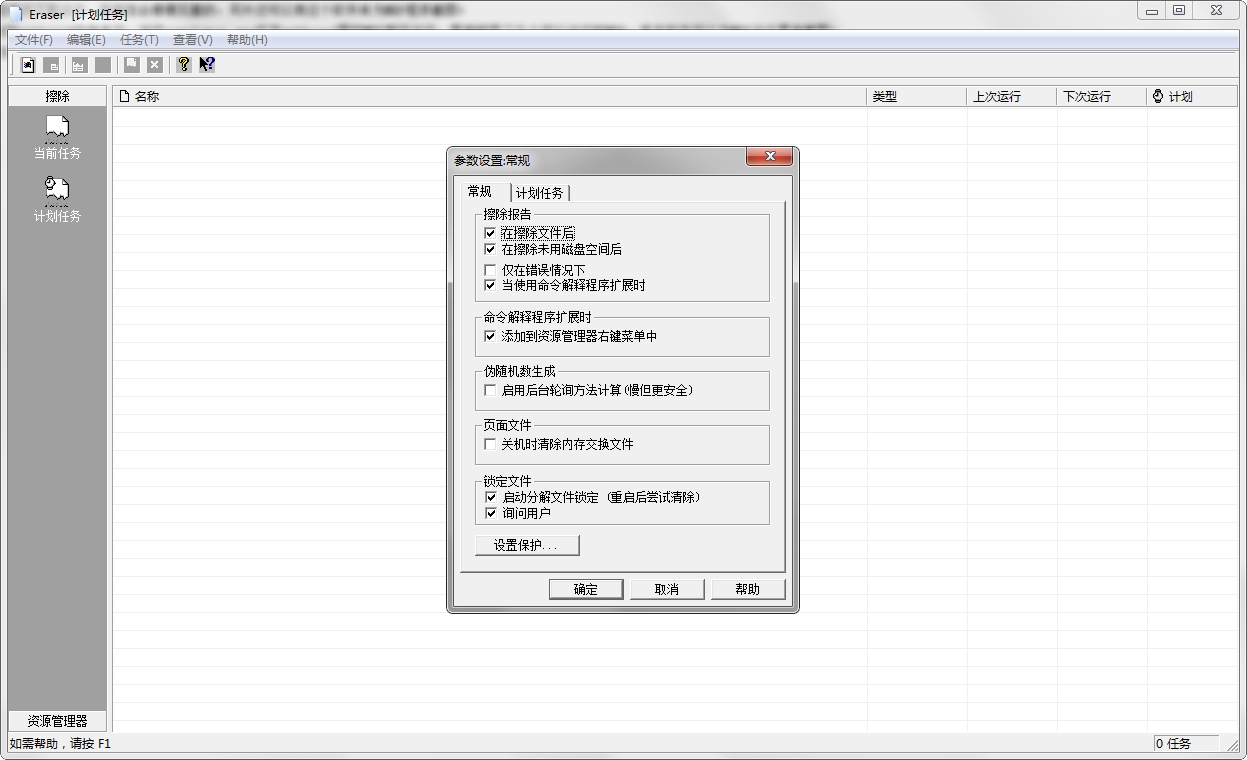1247x760 pixels.
Task: Click the delete X toolbar icon
Action: coord(155,65)
